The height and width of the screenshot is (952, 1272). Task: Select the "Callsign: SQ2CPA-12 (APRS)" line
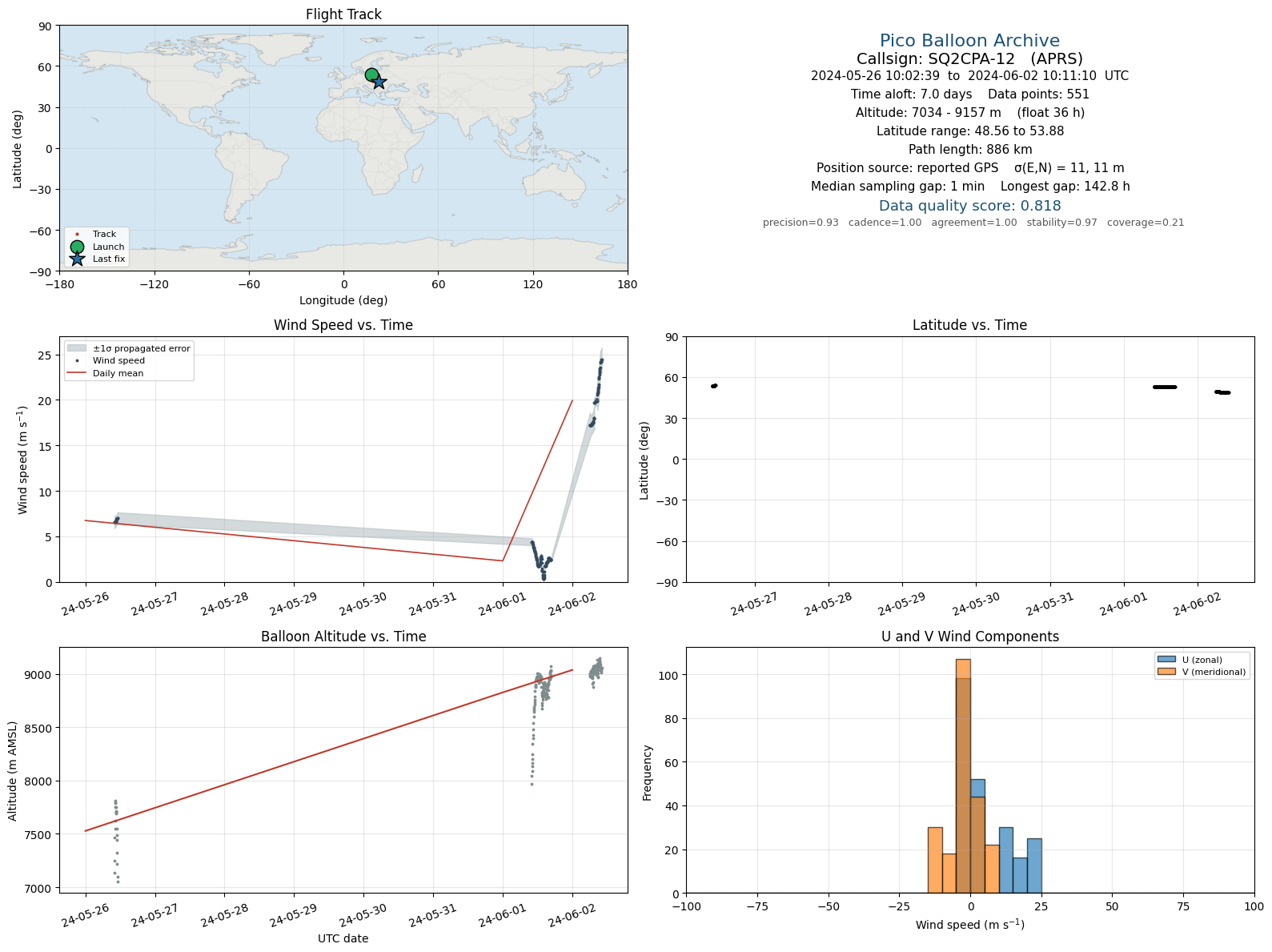969,58
